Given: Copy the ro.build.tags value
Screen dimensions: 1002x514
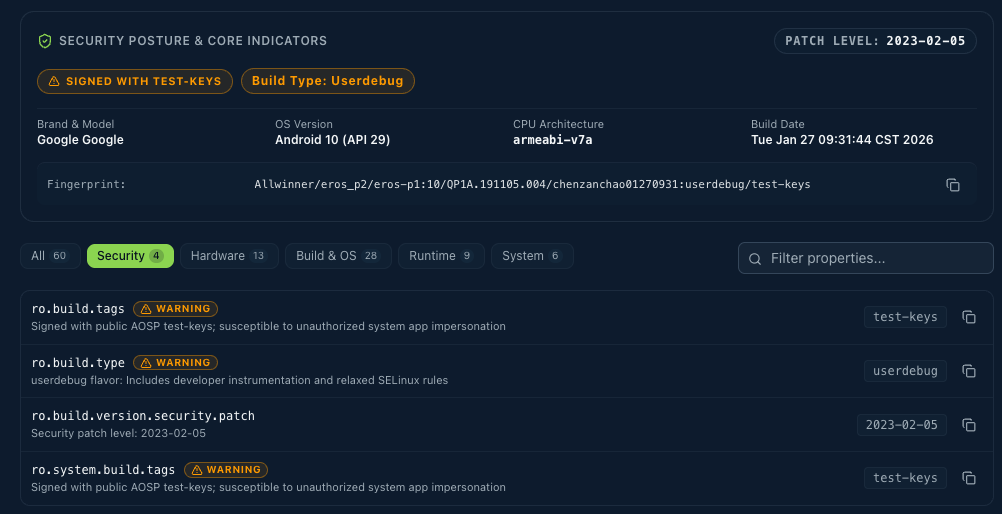Looking at the screenshot, I should point(969,317).
